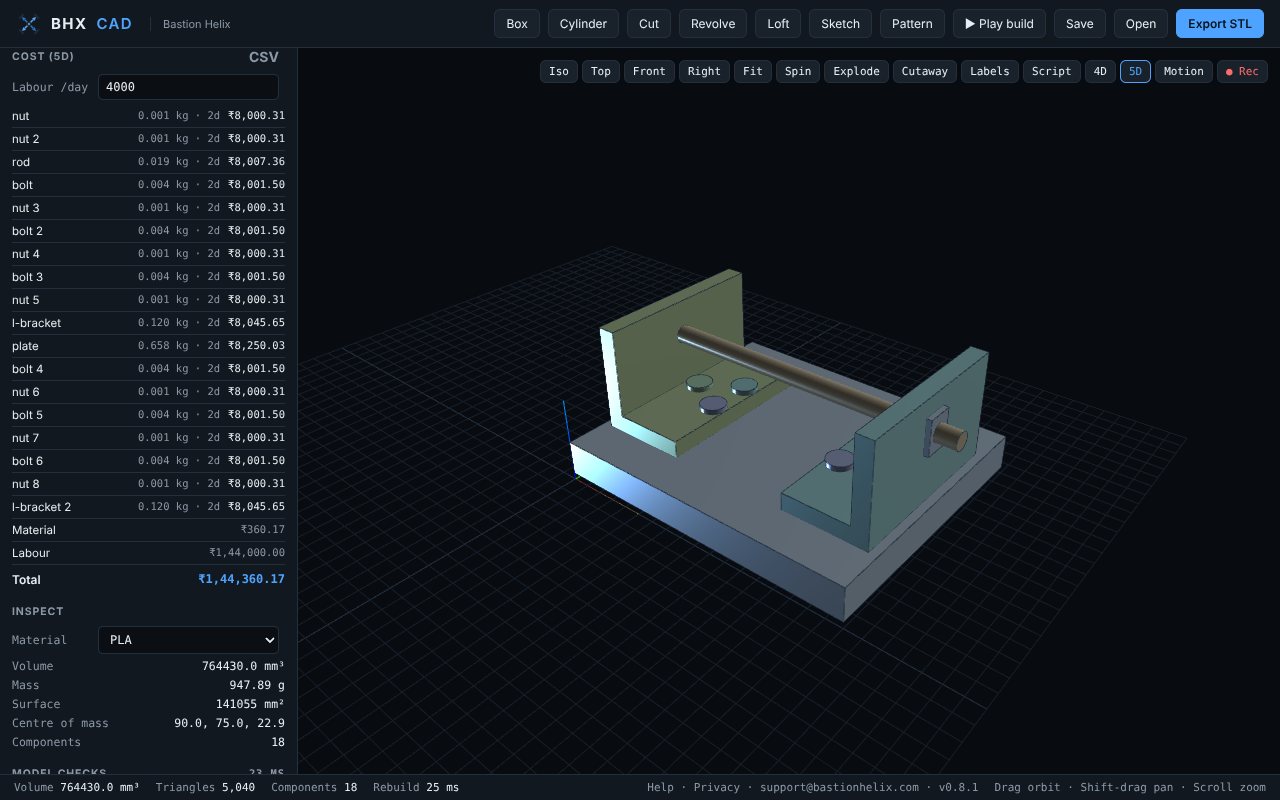
Task: Add a Cylinder primitive
Action: pos(583,24)
